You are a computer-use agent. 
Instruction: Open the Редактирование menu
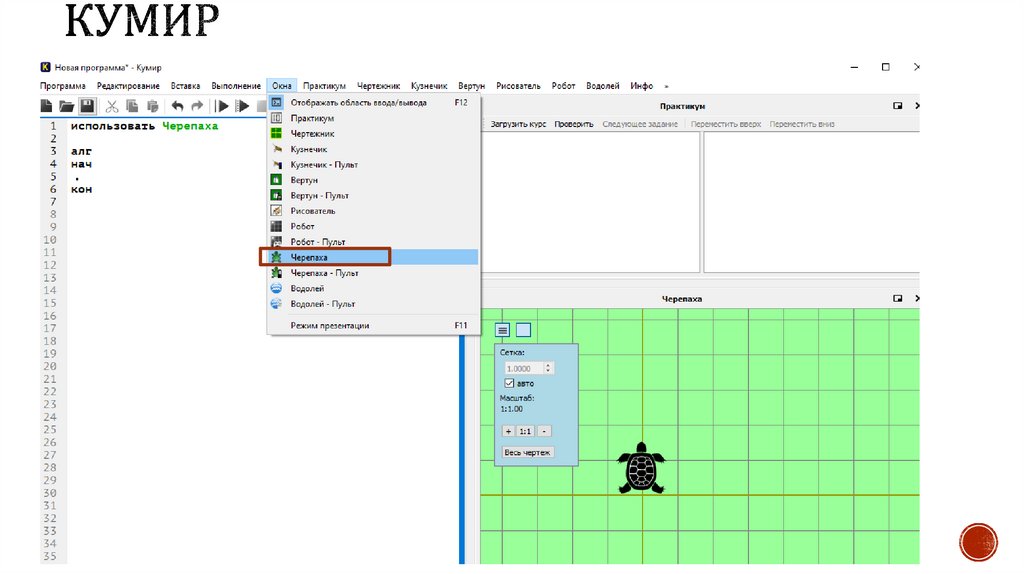(x=128, y=86)
